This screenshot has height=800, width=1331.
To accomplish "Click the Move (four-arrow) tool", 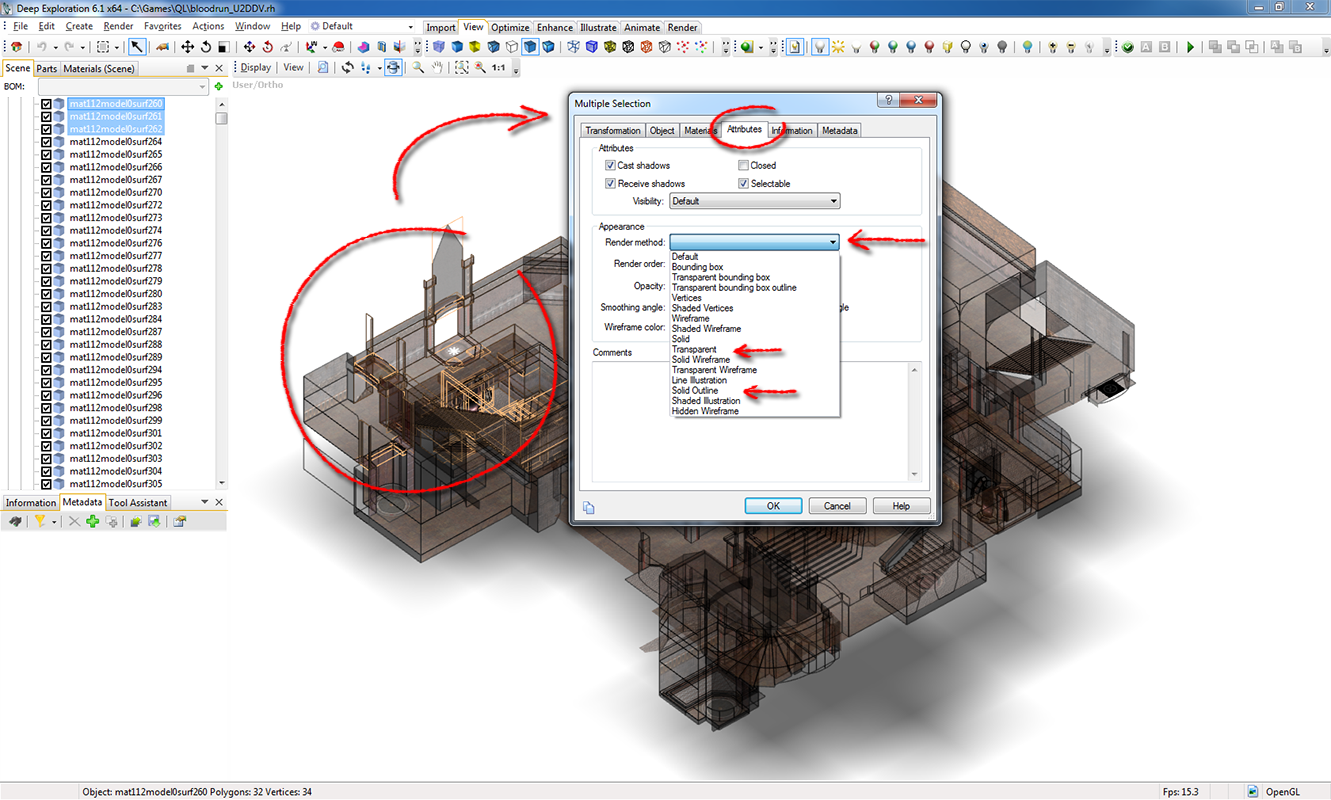I will pos(187,47).
